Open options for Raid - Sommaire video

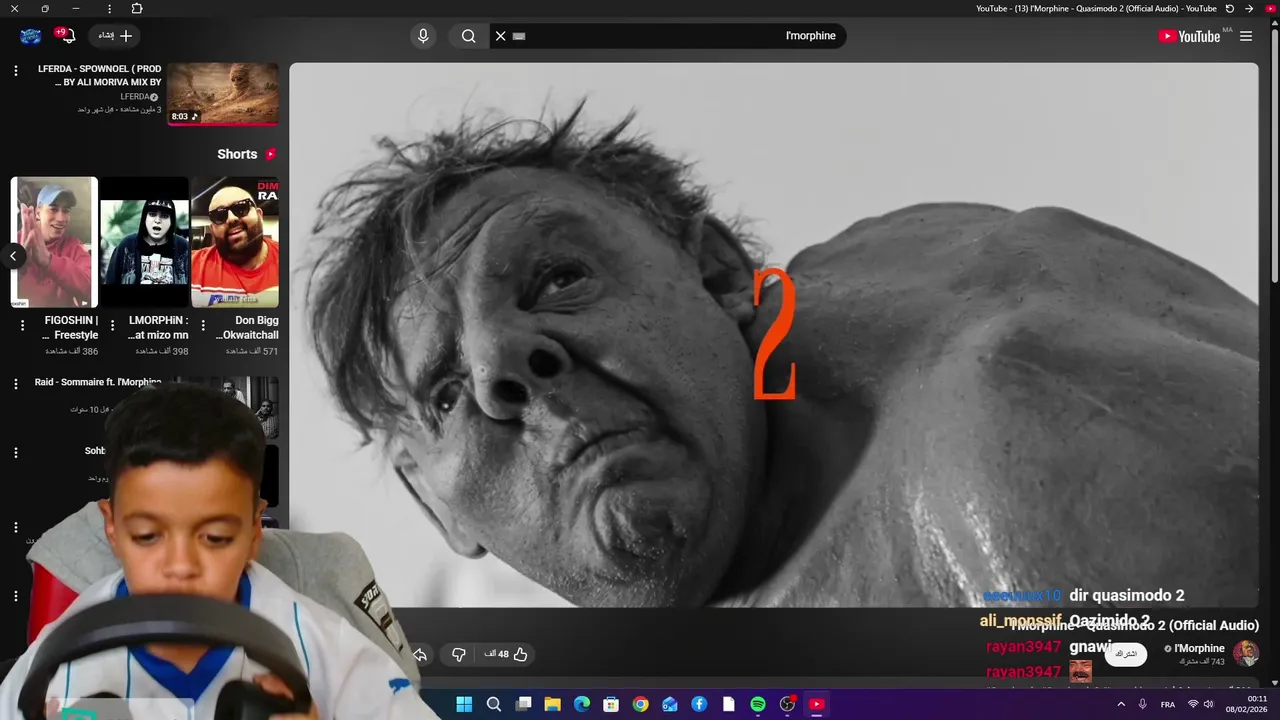pos(15,383)
